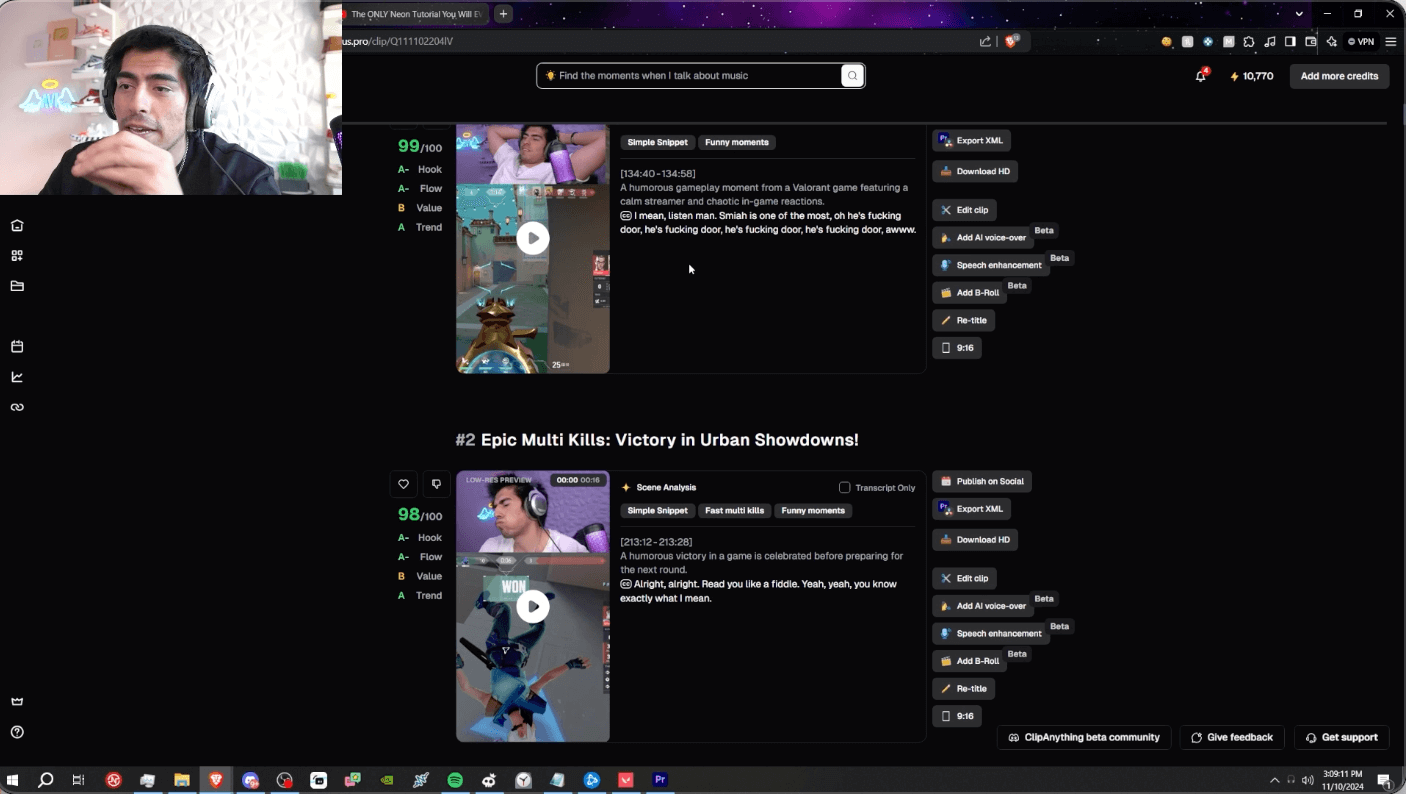Screen dimensions: 1406x794
Task: Open the folder icon in the left sidebar
Action: click(17, 286)
